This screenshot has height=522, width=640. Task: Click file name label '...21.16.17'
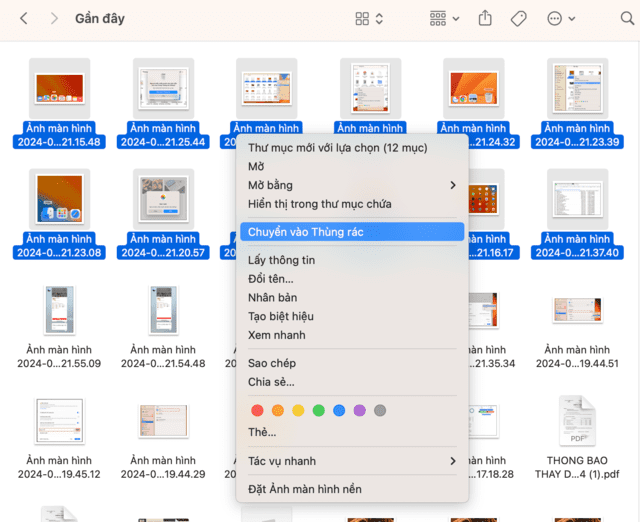(x=494, y=253)
